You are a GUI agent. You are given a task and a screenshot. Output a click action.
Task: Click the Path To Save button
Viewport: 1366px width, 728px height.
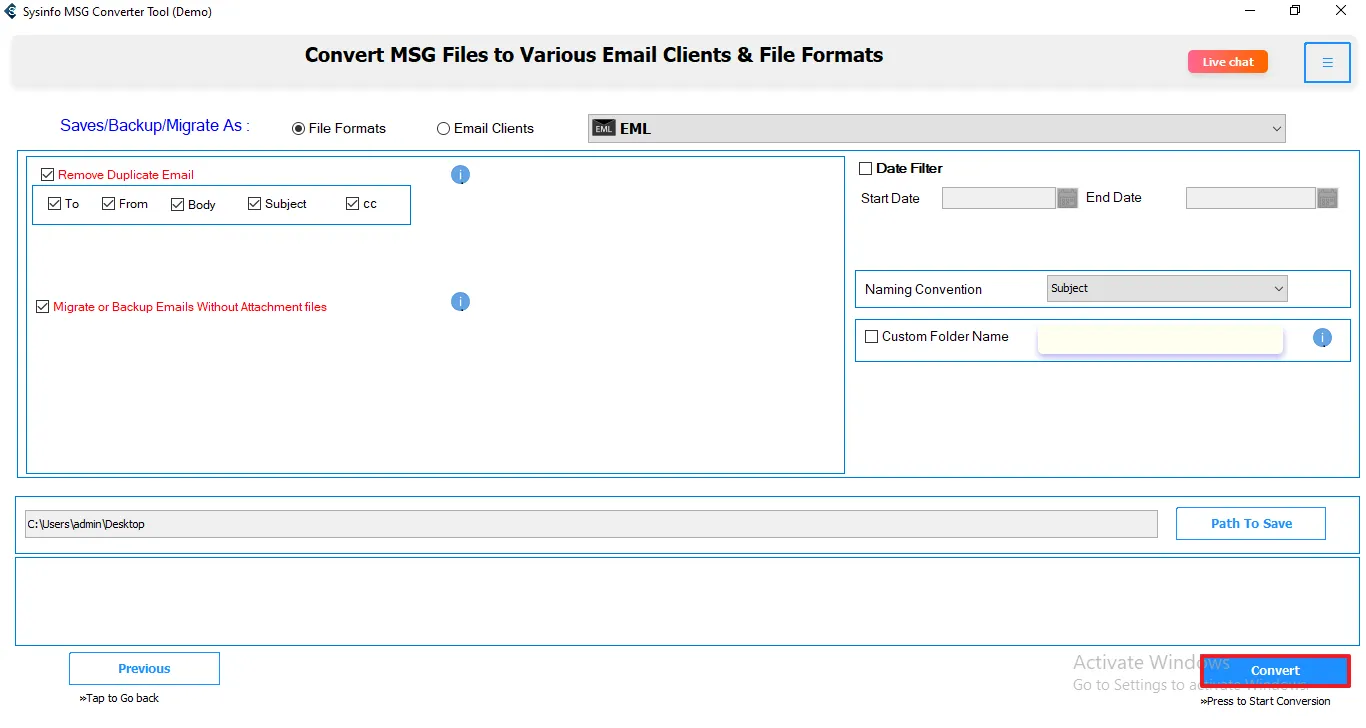(x=1250, y=523)
